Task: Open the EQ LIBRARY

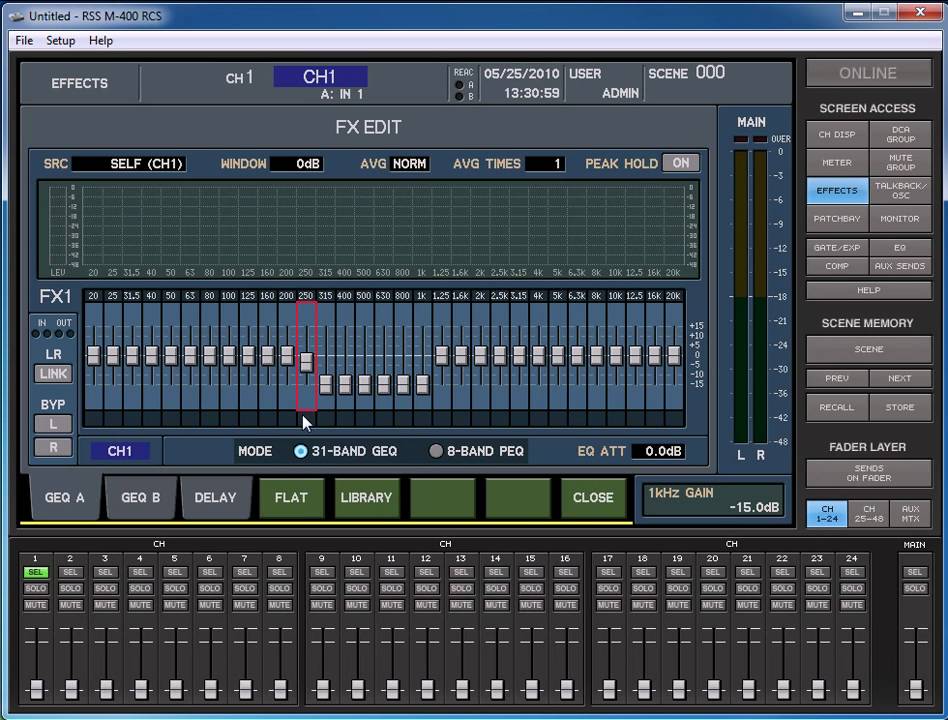Action: coord(366,498)
